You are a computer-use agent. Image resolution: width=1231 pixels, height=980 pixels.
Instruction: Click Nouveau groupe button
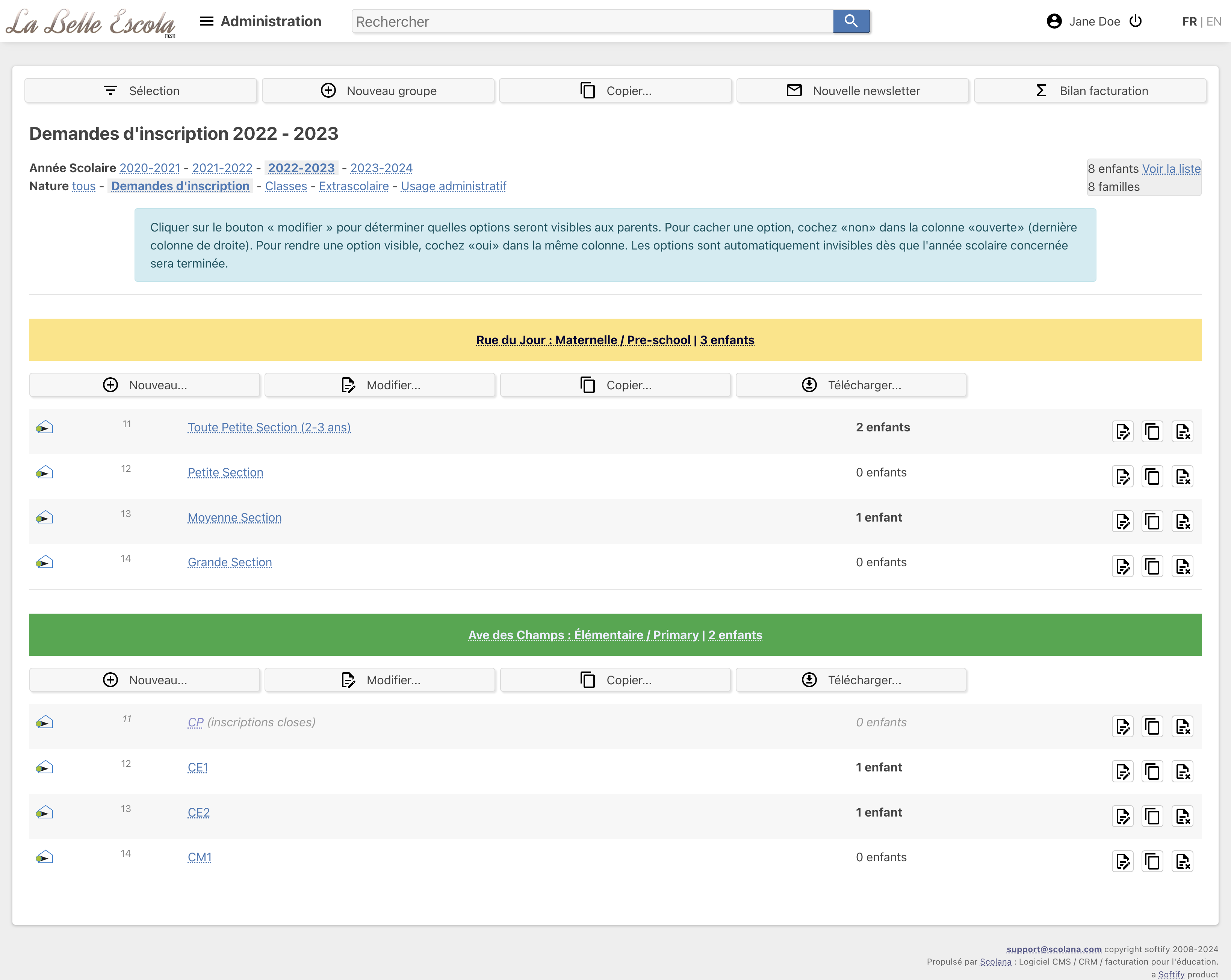pos(378,91)
